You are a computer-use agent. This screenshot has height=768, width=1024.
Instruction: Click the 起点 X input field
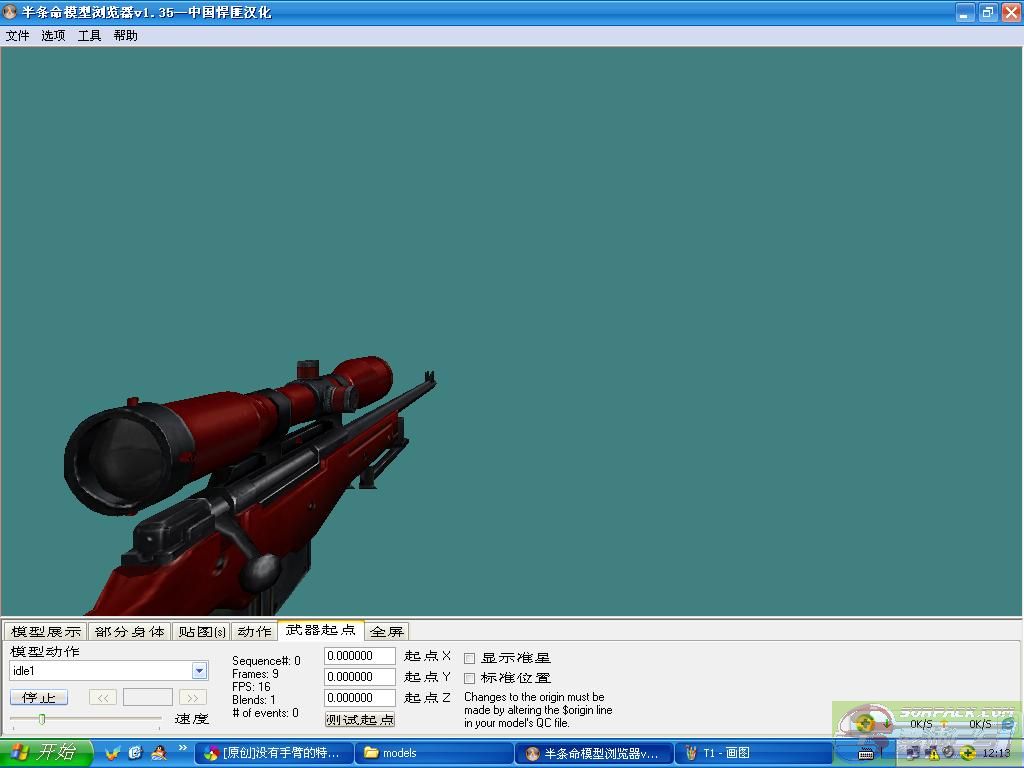click(360, 656)
